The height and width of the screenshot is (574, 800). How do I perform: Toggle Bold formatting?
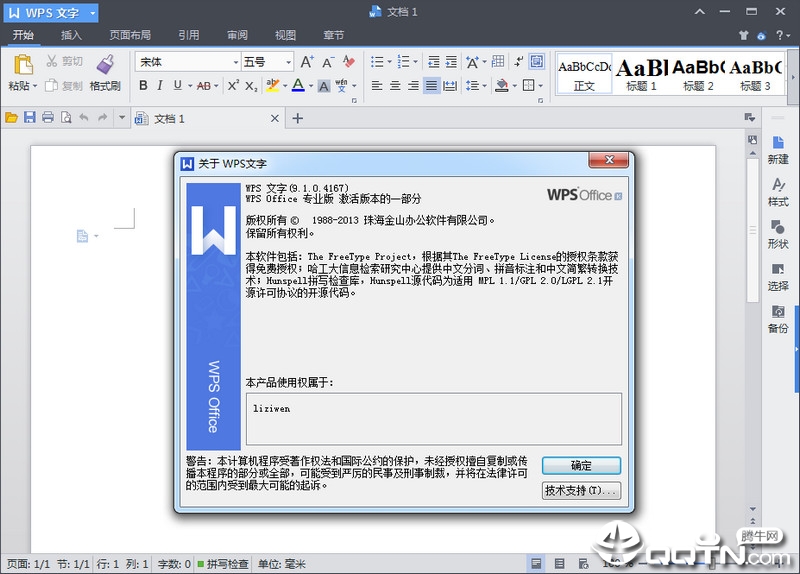143,86
